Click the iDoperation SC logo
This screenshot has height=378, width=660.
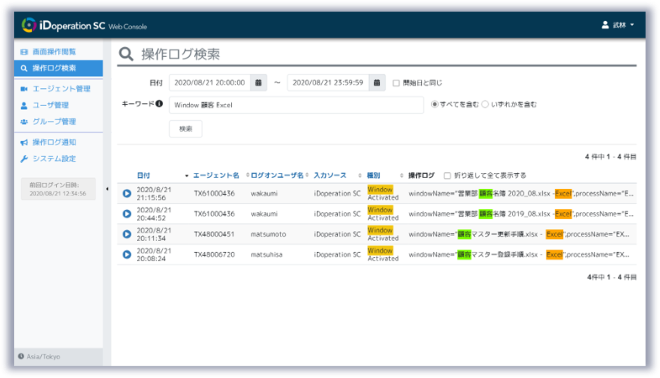click(84, 25)
